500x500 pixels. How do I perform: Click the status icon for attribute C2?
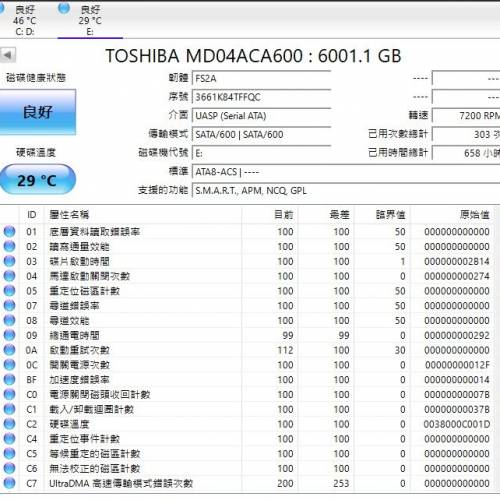point(9,424)
